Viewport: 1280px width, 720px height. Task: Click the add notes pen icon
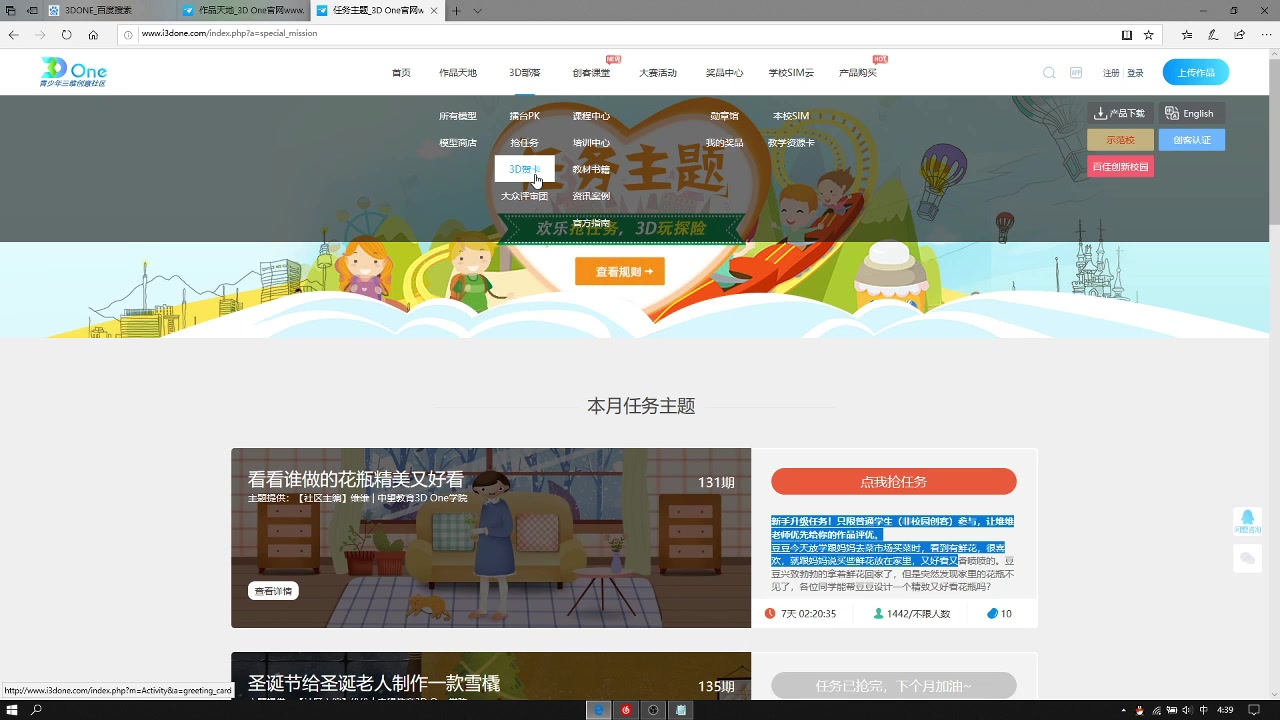(1213, 34)
